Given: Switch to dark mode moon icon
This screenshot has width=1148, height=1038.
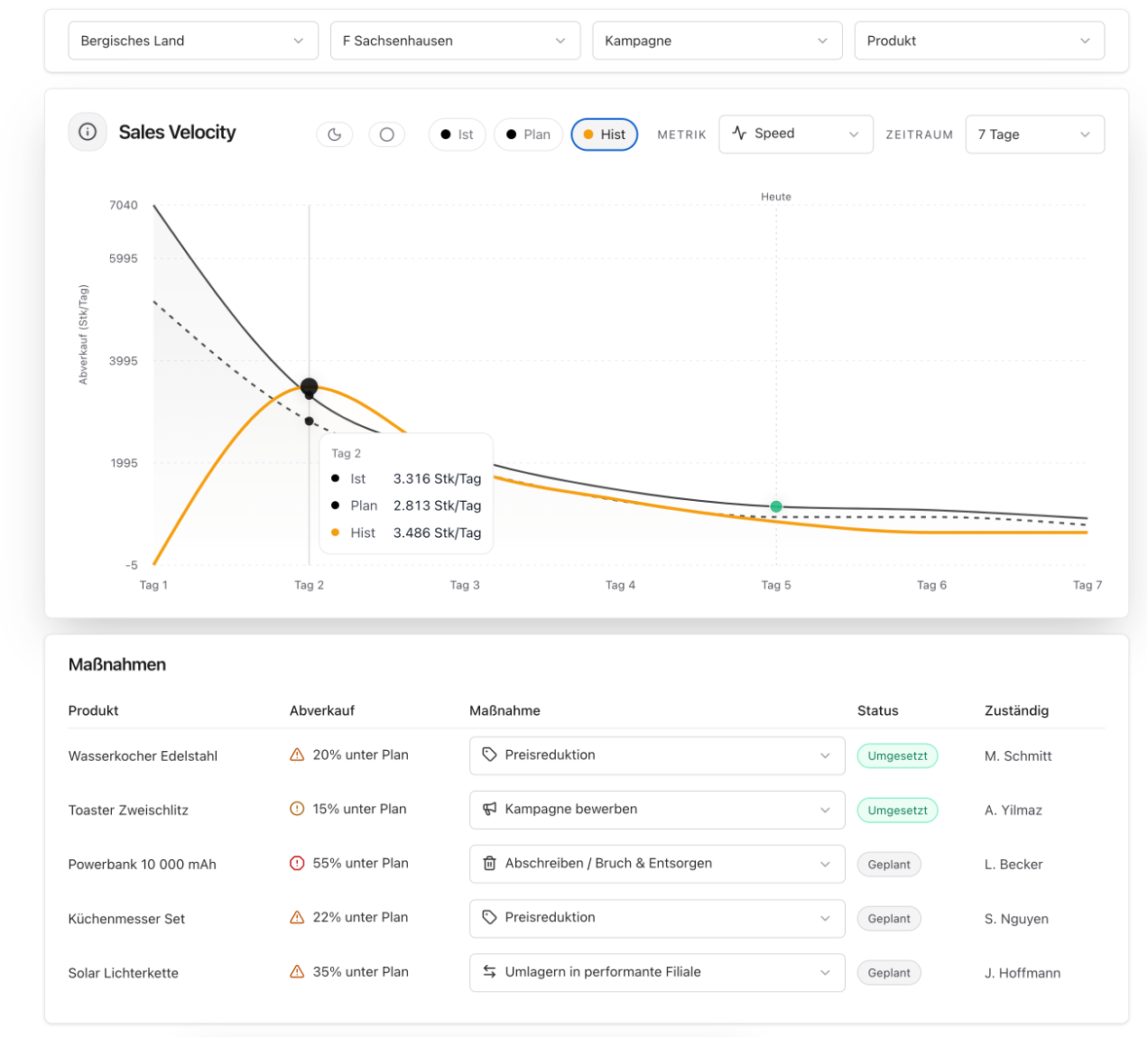Looking at the screenshot, I should [x=335, y=134].
